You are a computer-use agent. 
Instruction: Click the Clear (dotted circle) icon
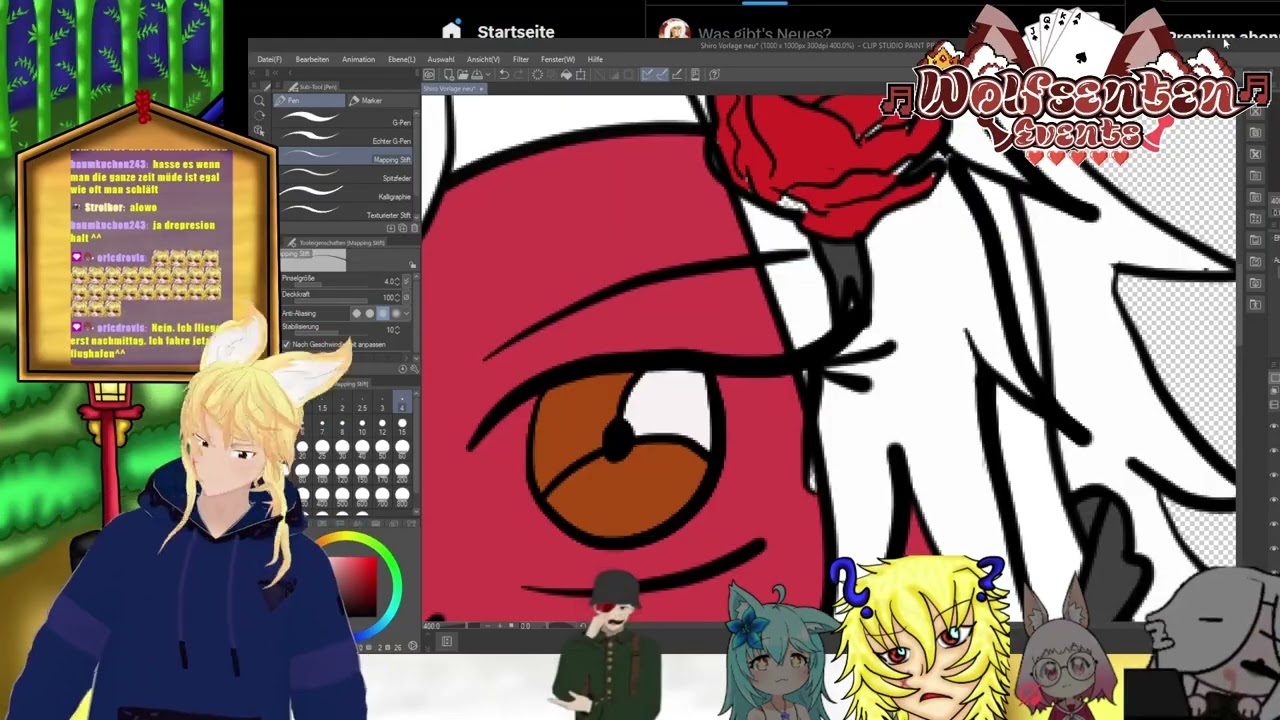[x=538, y=74]
